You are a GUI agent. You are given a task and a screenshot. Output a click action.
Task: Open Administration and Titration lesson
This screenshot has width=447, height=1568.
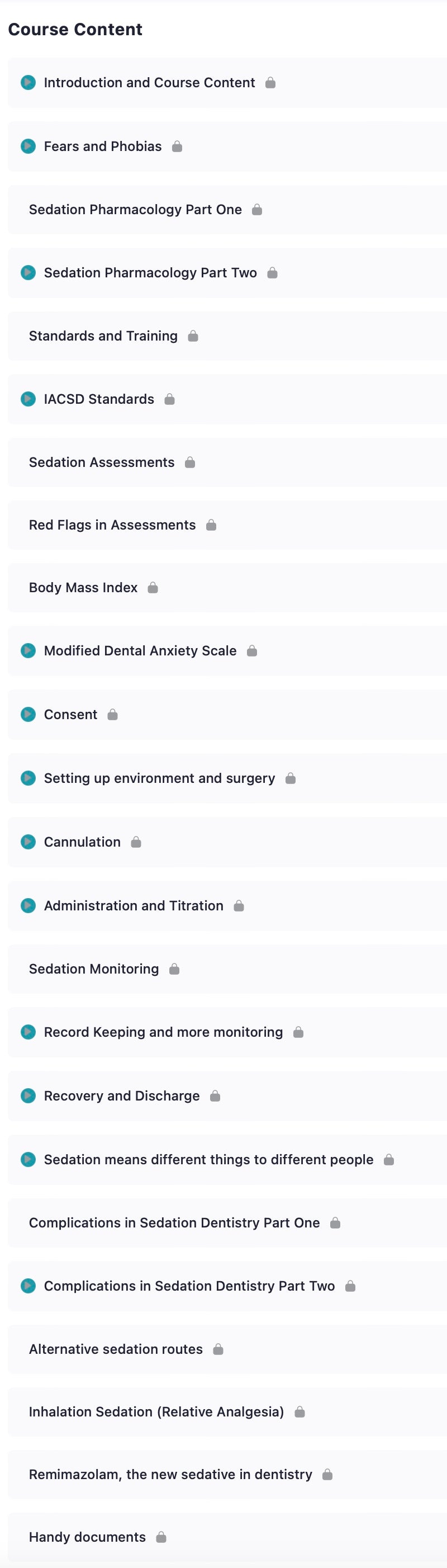134,906
